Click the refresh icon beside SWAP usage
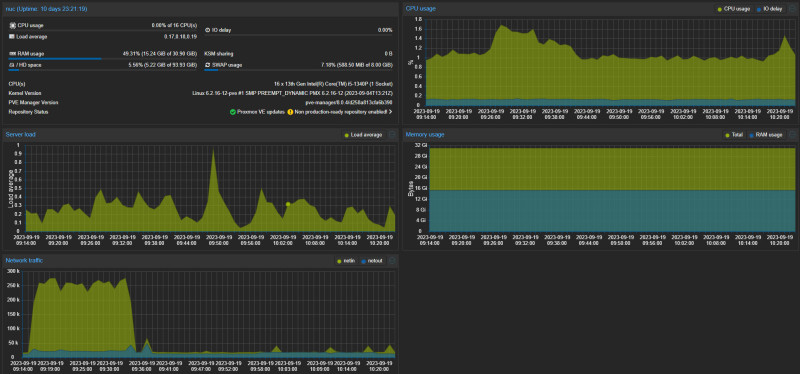Screen dimensions: 800x374 208,65
